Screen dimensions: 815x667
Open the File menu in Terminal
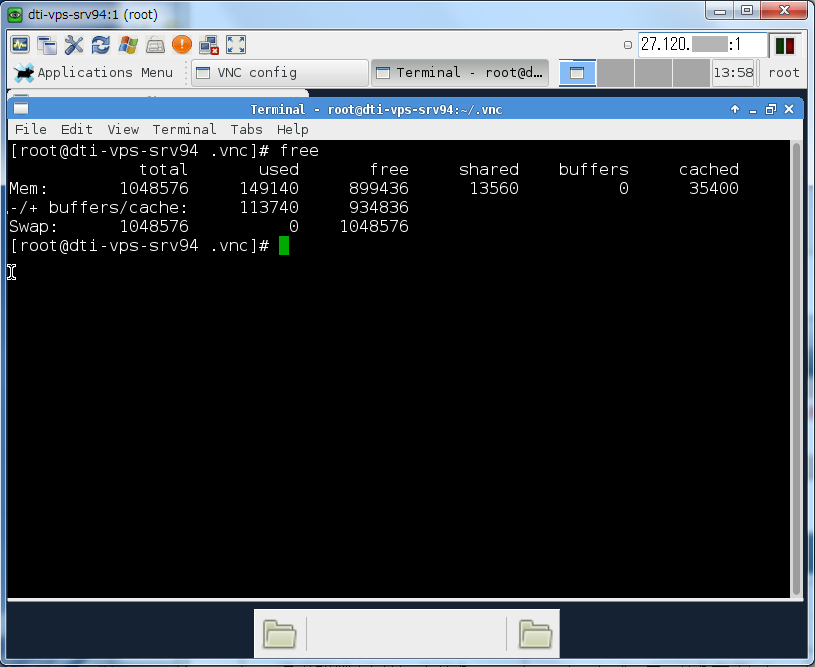pyautogui.click(x=30, y=129)
